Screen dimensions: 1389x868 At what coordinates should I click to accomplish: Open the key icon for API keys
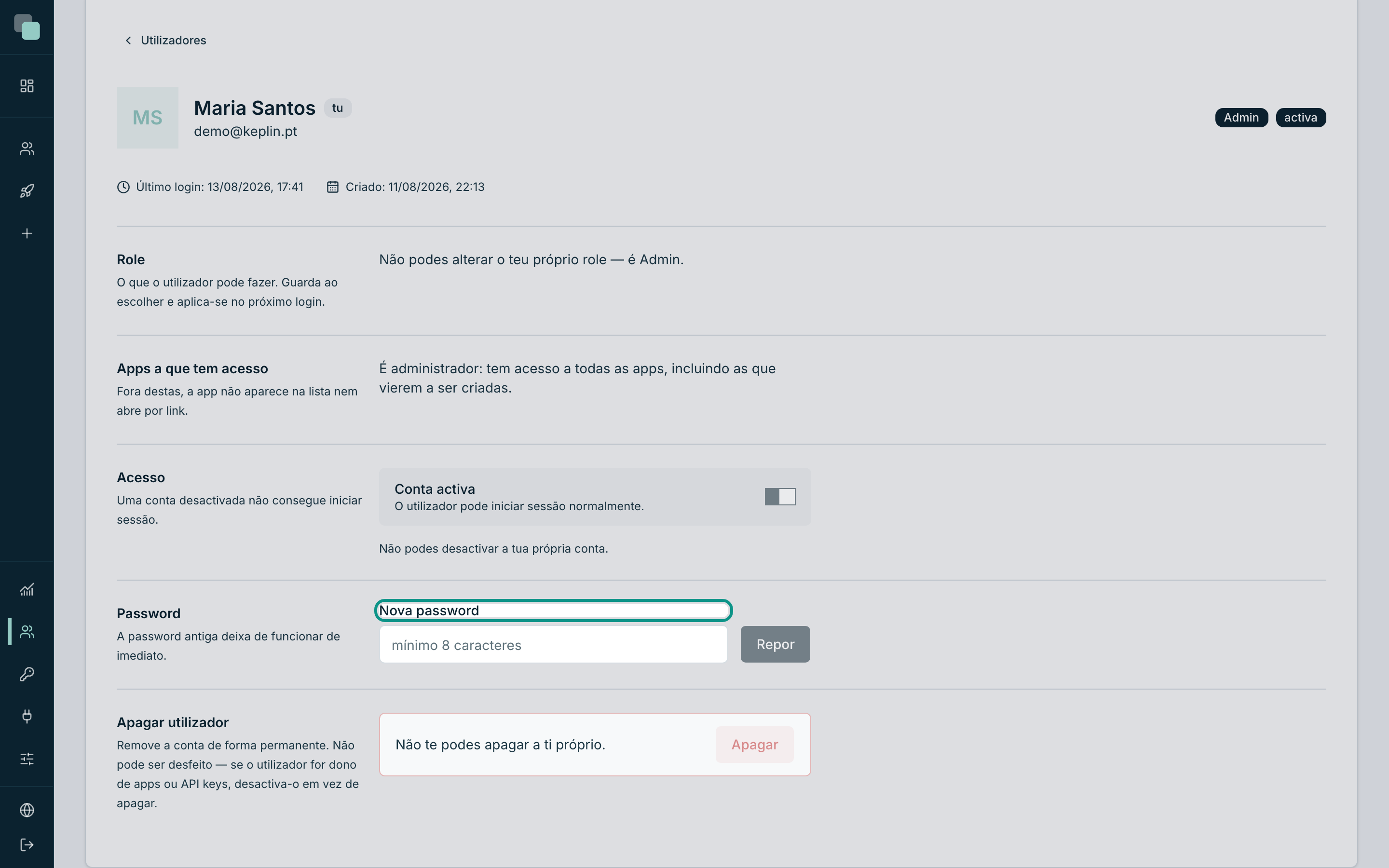[27, 674]
